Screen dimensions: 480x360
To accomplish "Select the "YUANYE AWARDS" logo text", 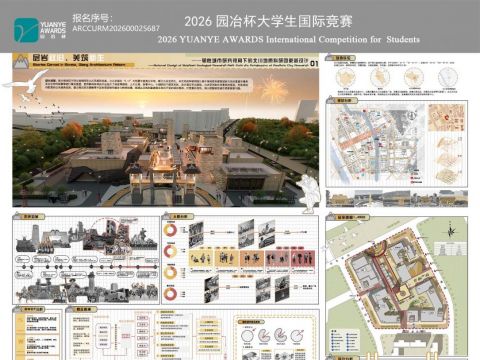I will tap(53, 28).
